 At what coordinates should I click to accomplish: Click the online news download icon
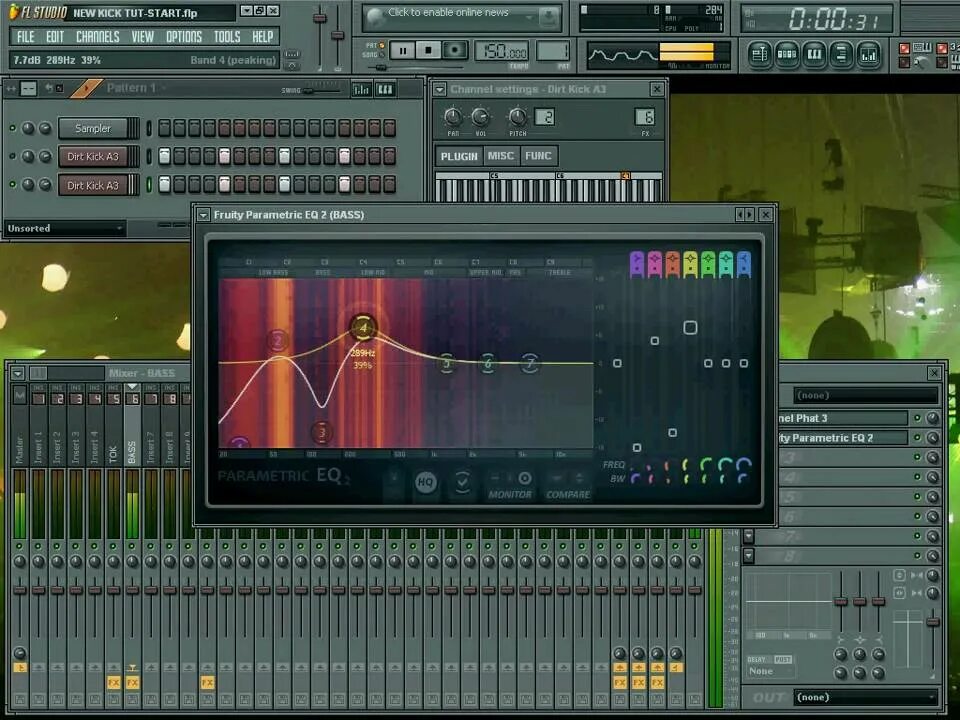pyautogui.click(x=549, y=17)
